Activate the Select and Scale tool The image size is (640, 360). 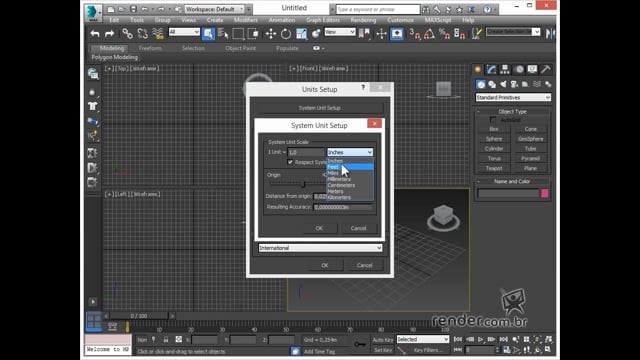[301, 34]
